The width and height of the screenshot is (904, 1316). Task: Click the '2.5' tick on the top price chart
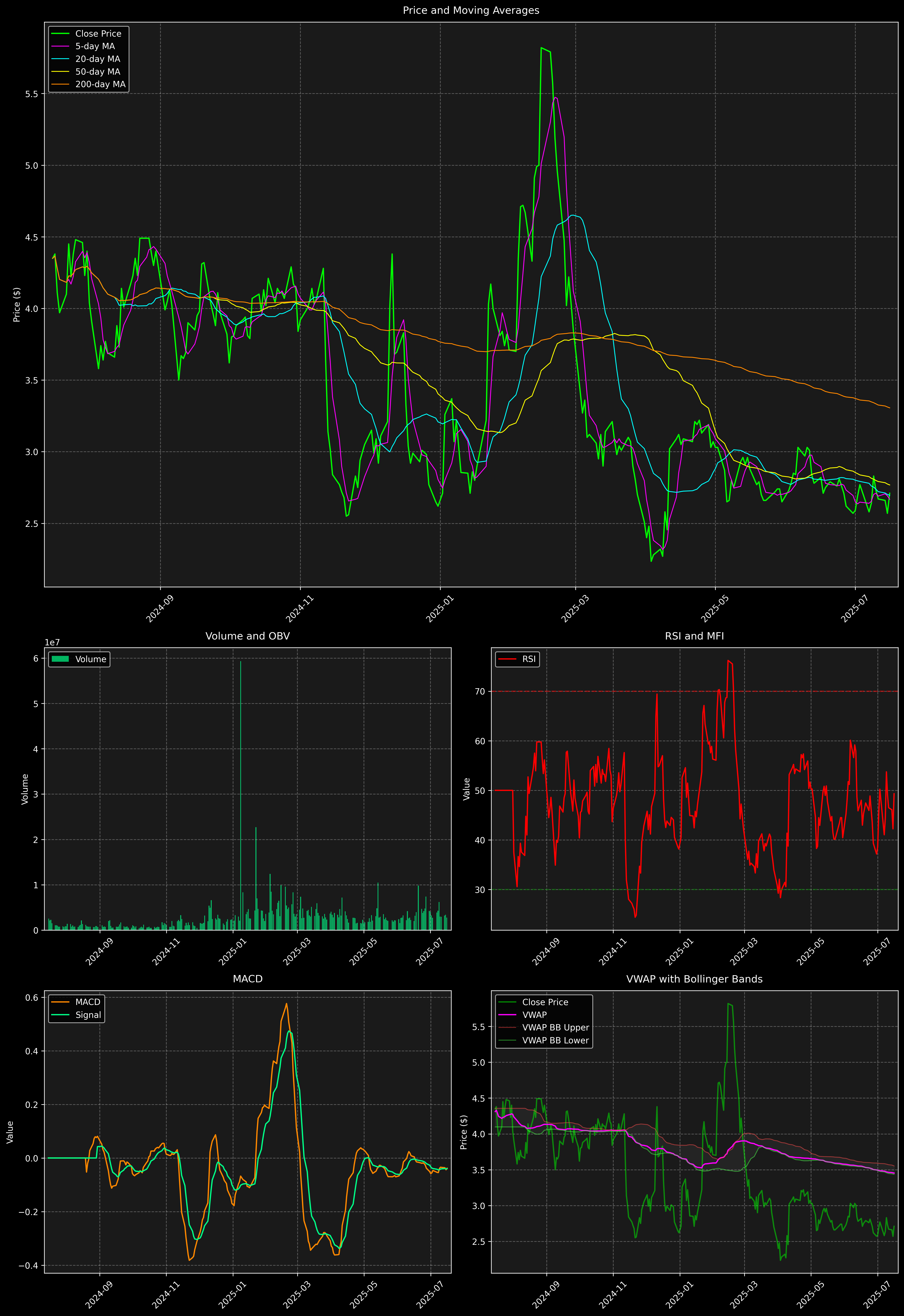click(32, 524)
